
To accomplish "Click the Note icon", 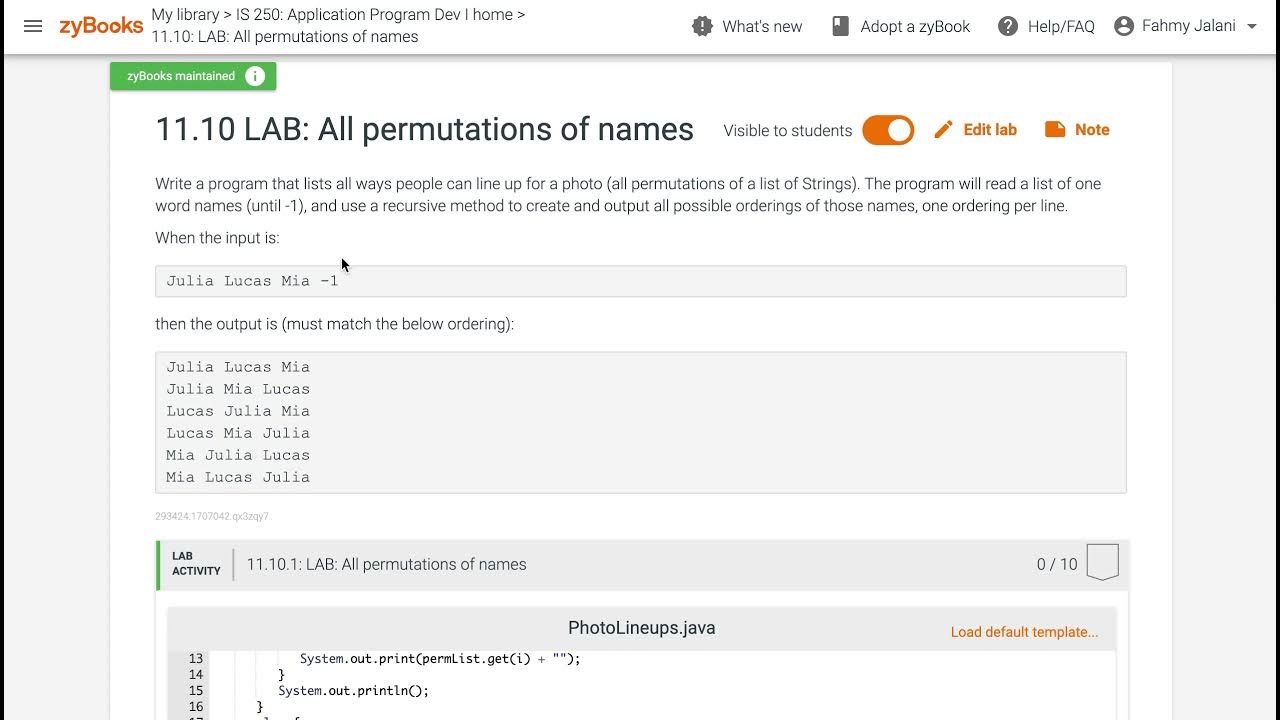I will point(1055,130).
